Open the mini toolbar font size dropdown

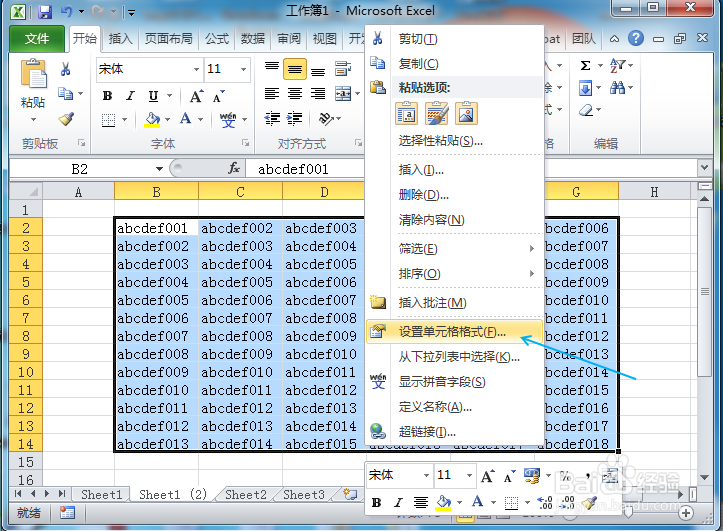469,475
